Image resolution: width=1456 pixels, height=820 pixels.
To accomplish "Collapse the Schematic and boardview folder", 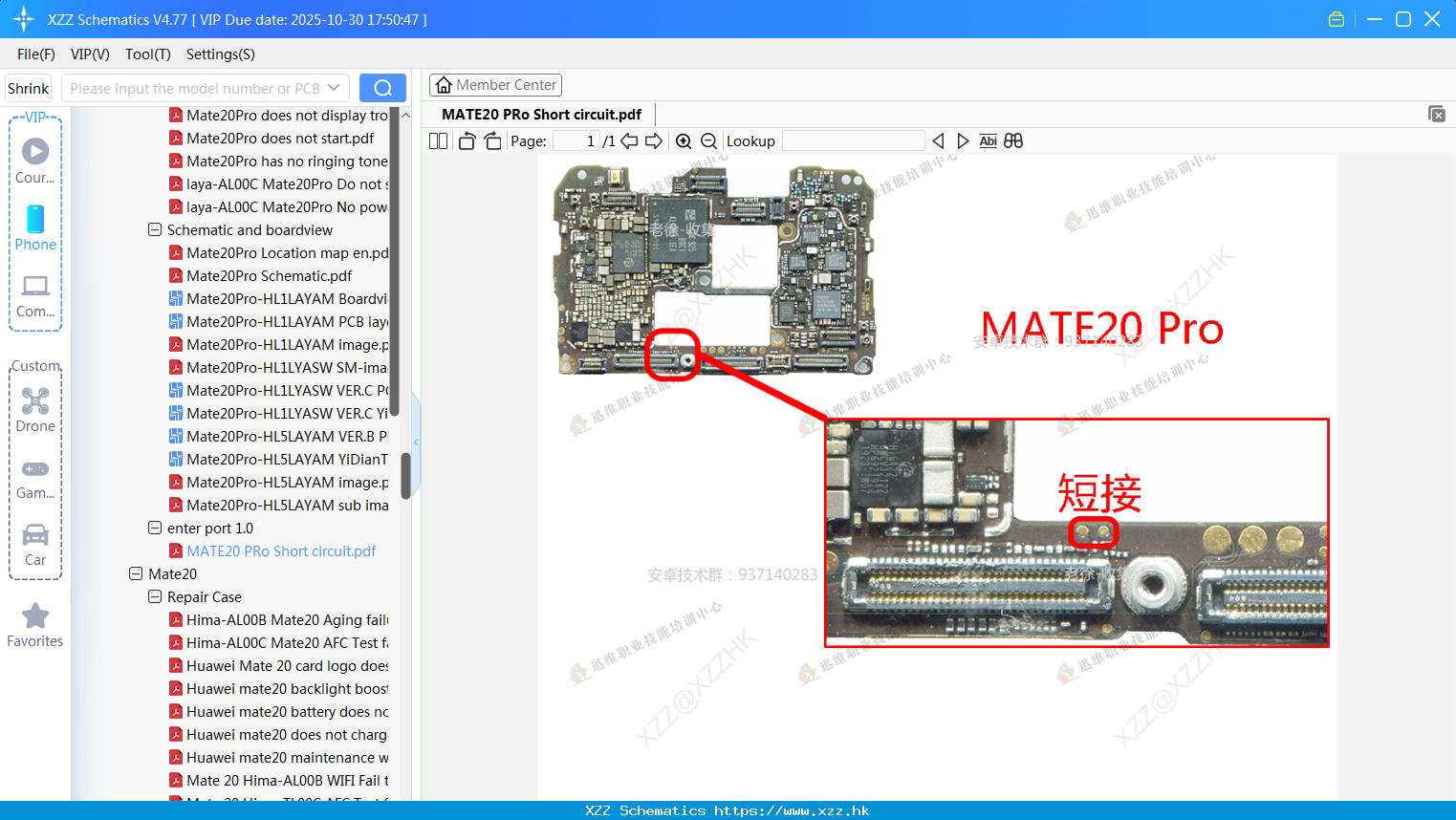I will [155, 230].
